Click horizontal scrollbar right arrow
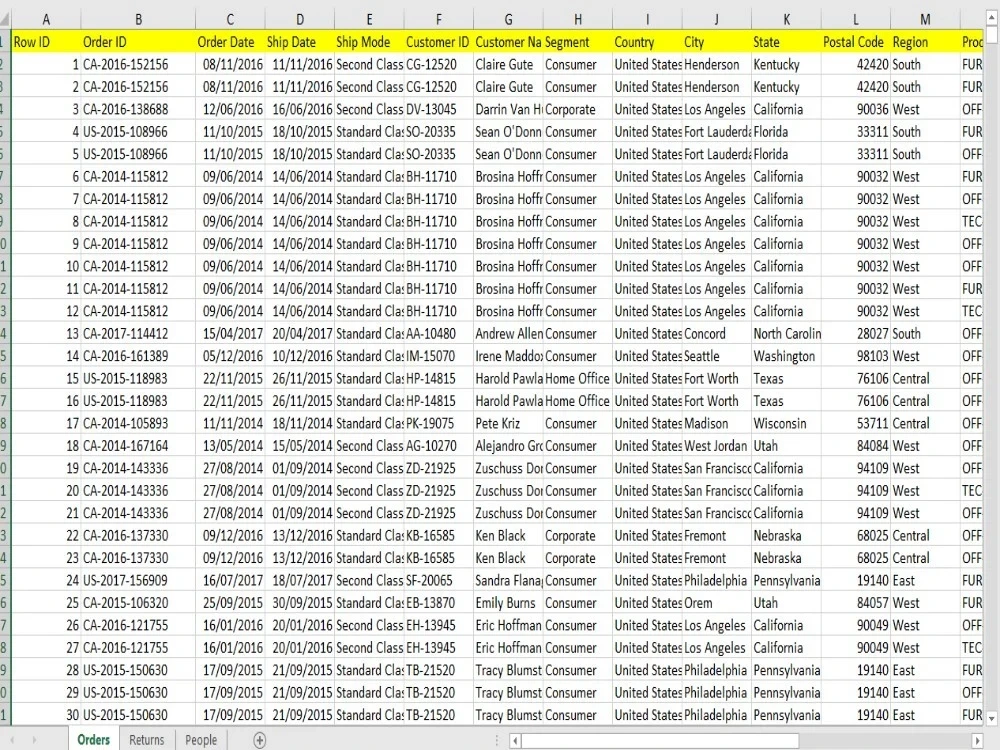 [x=977, y=740]
